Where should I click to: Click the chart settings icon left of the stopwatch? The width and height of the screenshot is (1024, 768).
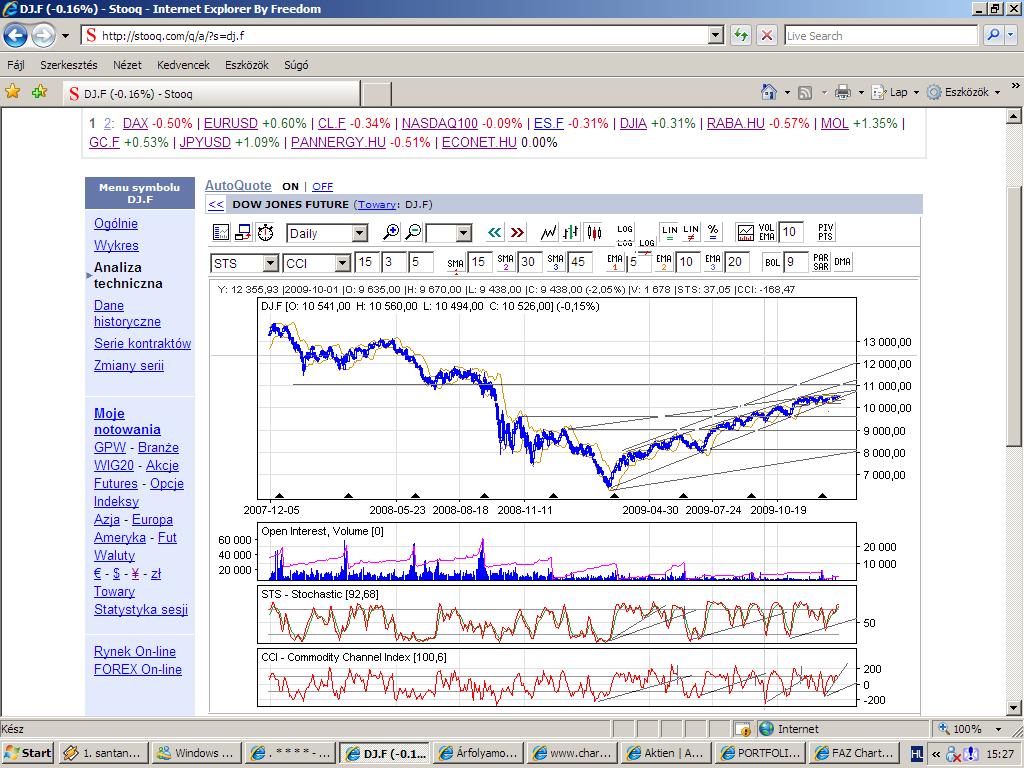(221, 232)
